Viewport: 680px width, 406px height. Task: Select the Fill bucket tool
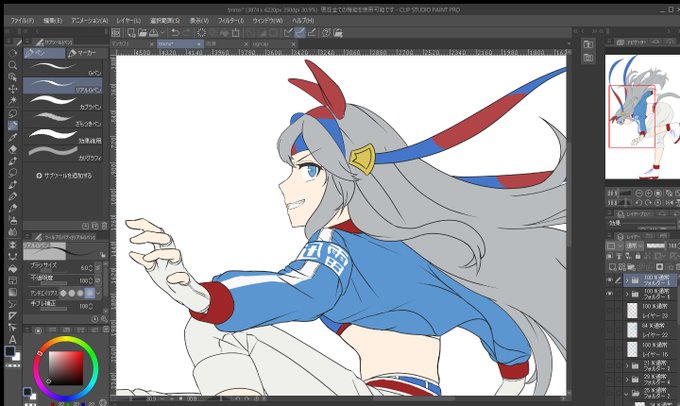[x=13, y=268]
